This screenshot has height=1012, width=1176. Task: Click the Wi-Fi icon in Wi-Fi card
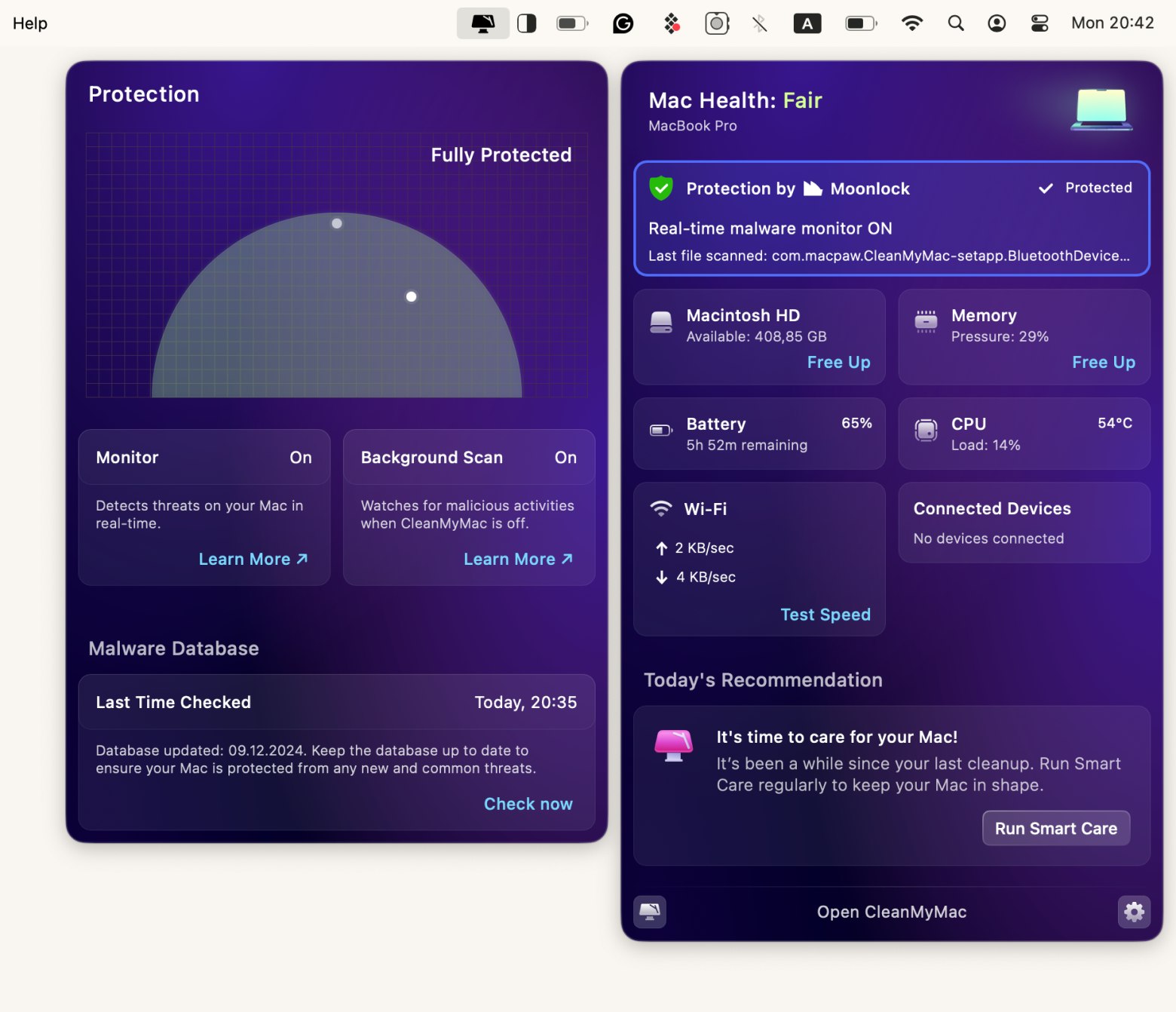pos(661,509)
